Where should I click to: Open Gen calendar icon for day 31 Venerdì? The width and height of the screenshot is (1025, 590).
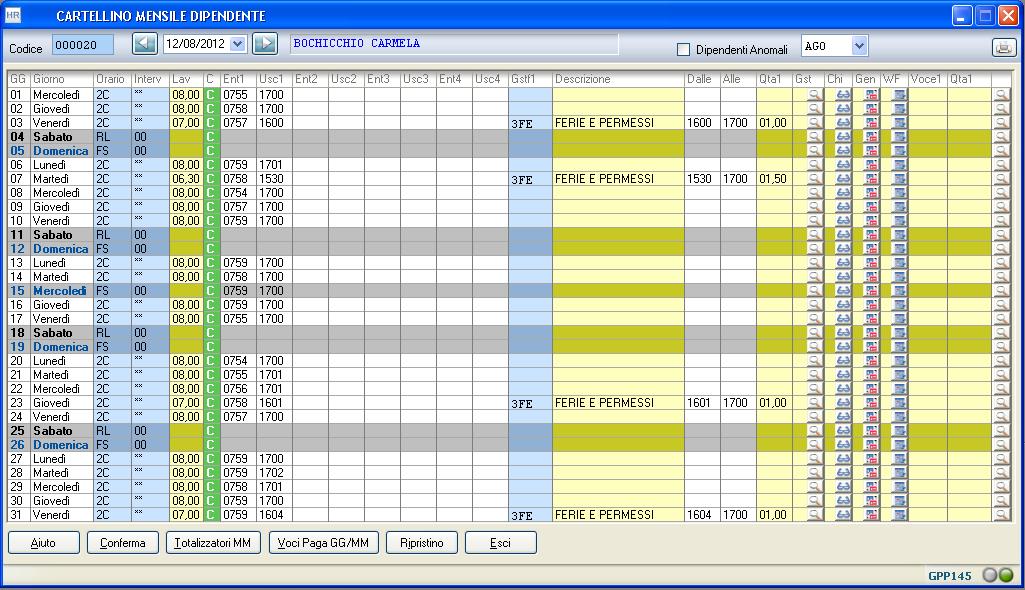871,515
